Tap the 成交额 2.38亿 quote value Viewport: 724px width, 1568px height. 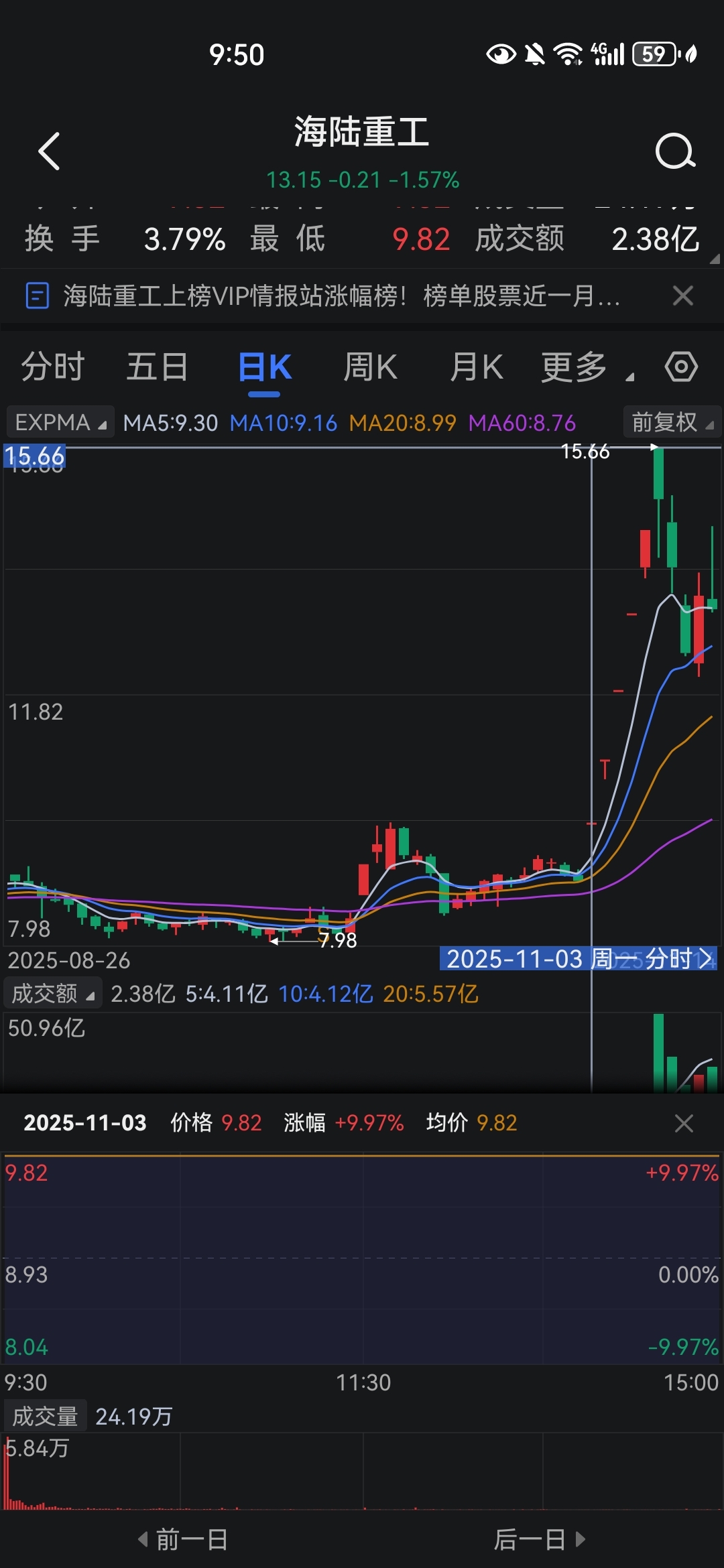pyautogui.click(x=656, y=239)
